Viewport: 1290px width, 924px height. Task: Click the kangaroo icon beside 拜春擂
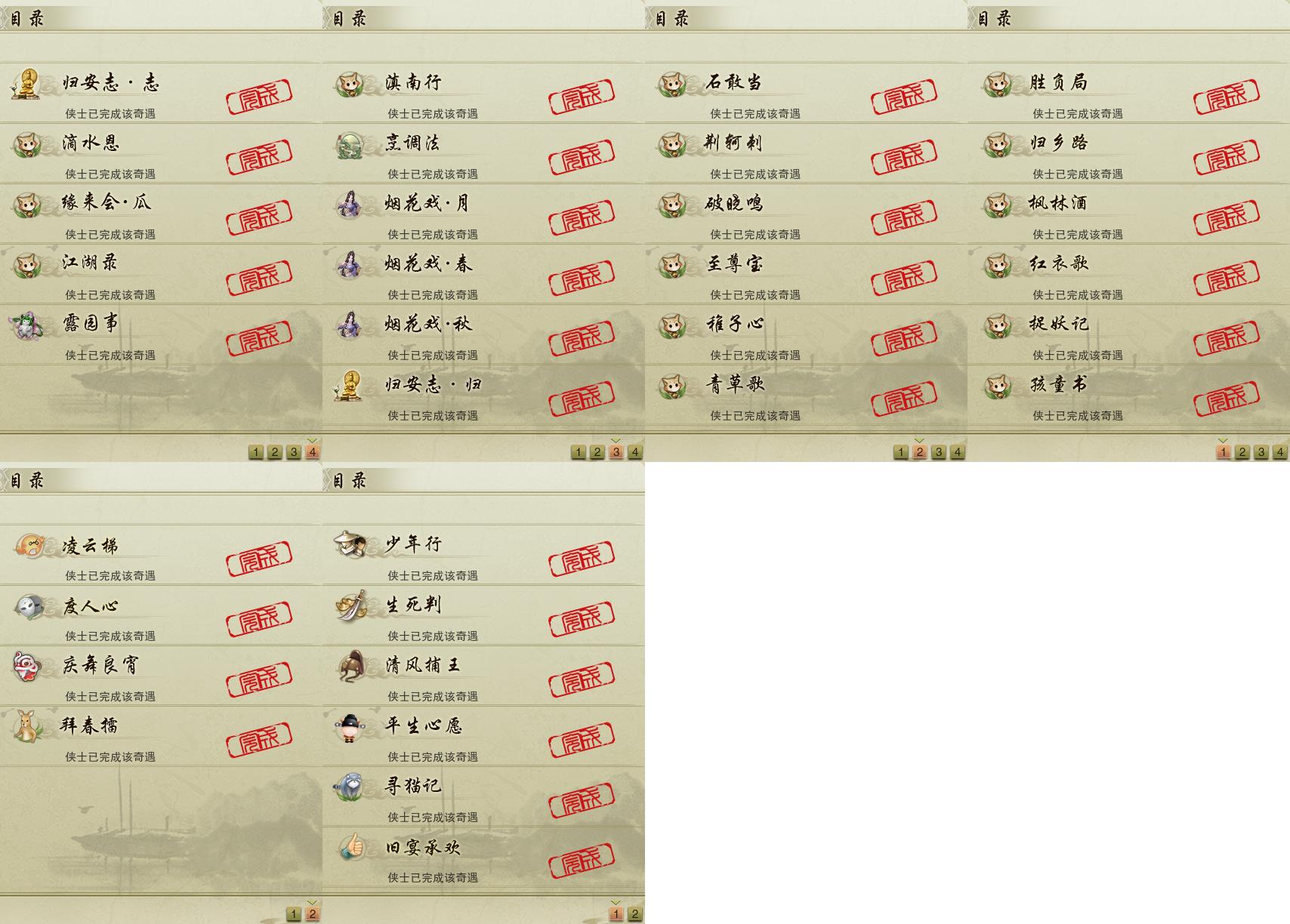coord(27,726)
